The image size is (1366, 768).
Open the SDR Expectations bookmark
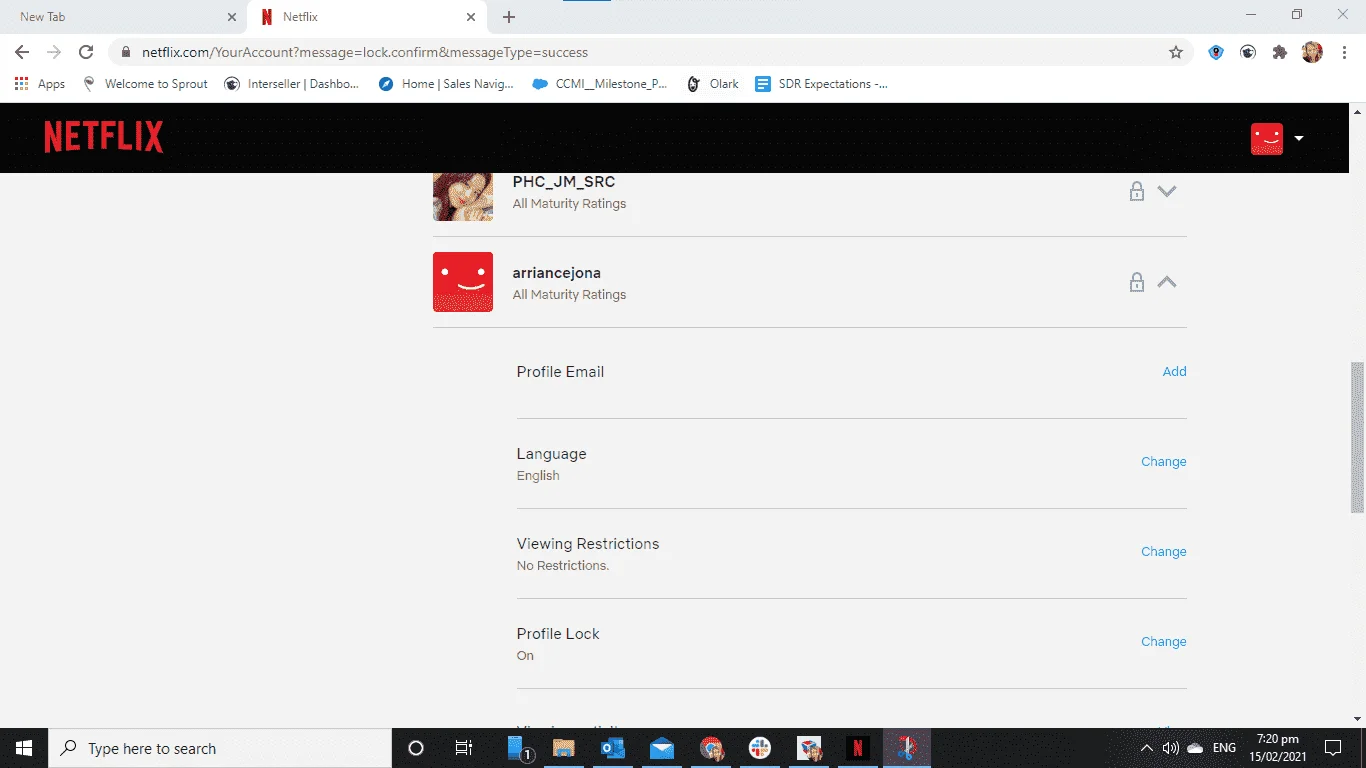coord(822,84)
